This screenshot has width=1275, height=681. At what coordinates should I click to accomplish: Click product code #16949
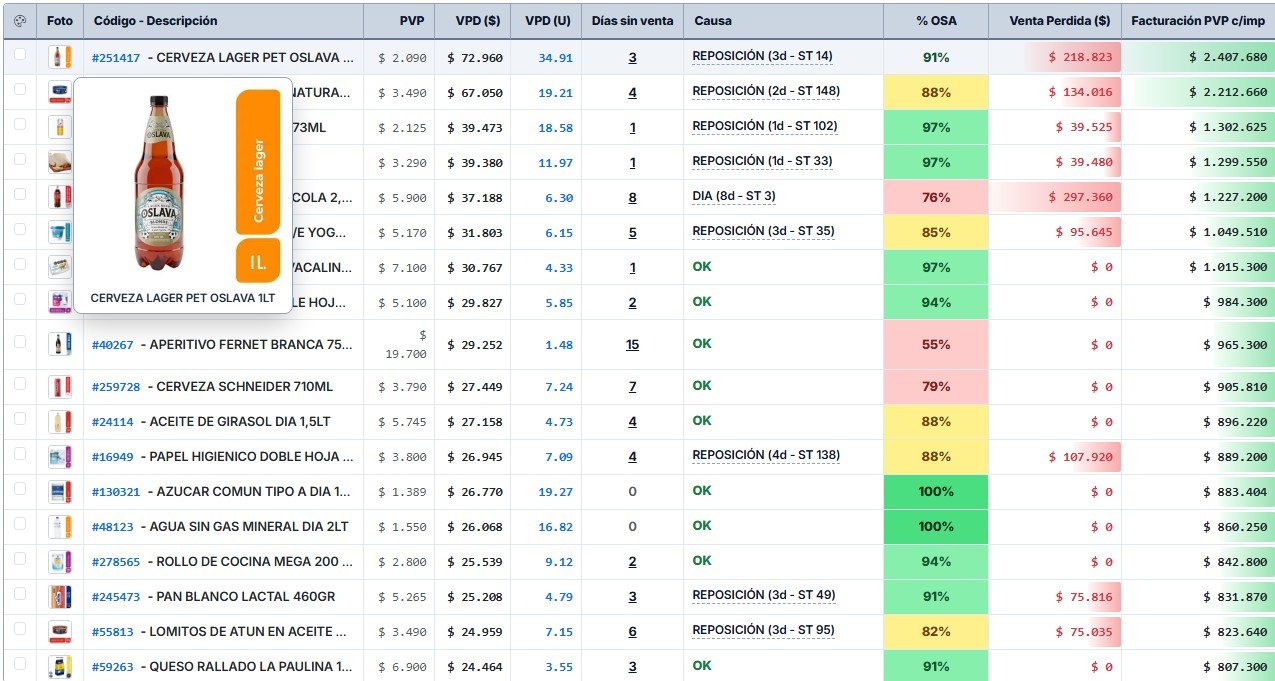coord(112,457)
